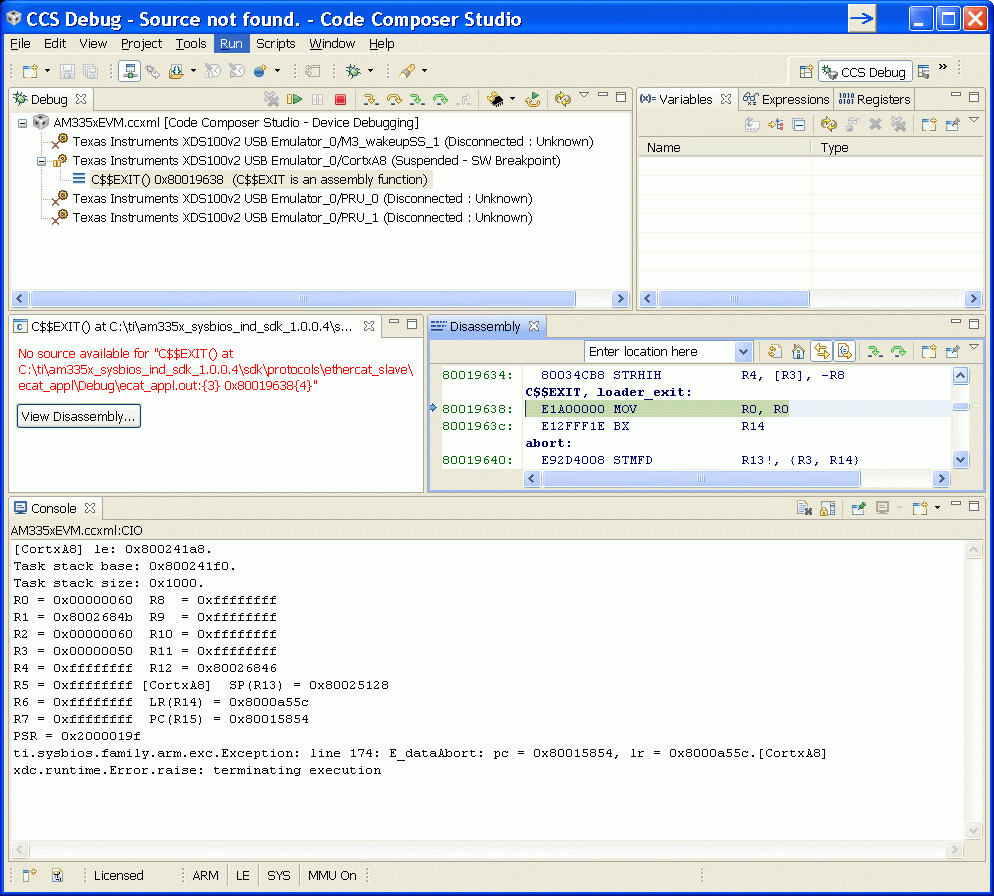Select the M3_wakeupSS_1 emulator tree row
Screen dimensions: 994x896
[332, 142]
